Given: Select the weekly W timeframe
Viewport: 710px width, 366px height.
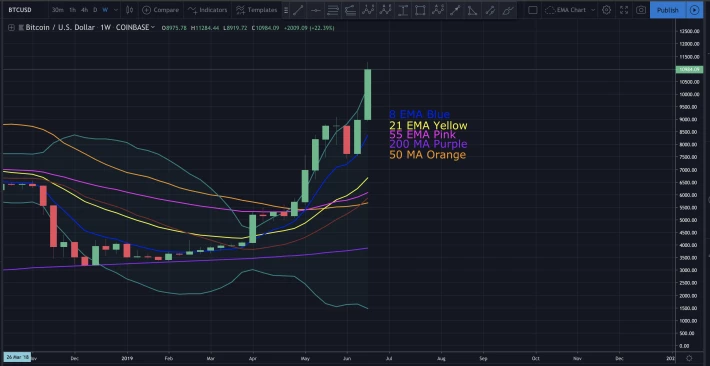Looking at the screenshot, I should (105, 10).
